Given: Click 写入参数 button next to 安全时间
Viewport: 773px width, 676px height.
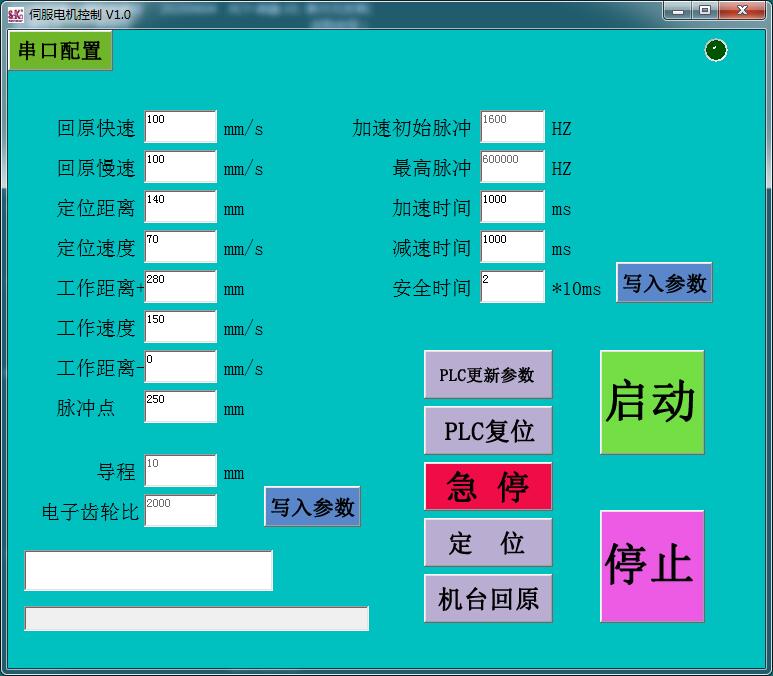Looking at the screenshot, I should pos(664,283).
